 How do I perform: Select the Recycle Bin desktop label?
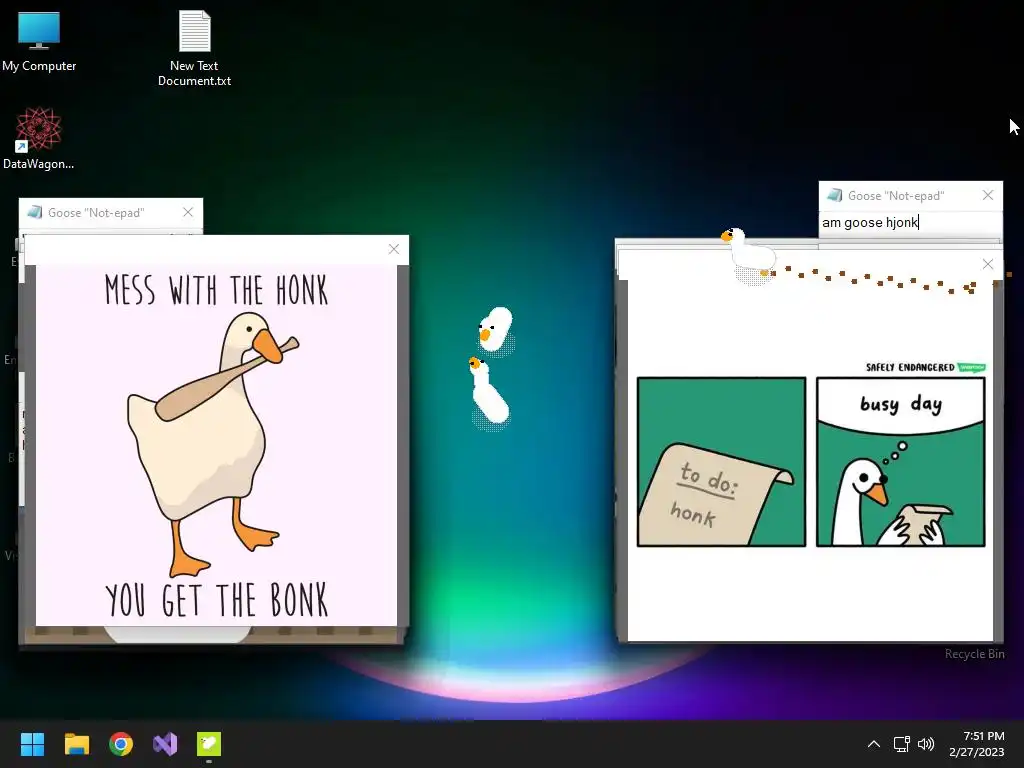tap(974, 654)
